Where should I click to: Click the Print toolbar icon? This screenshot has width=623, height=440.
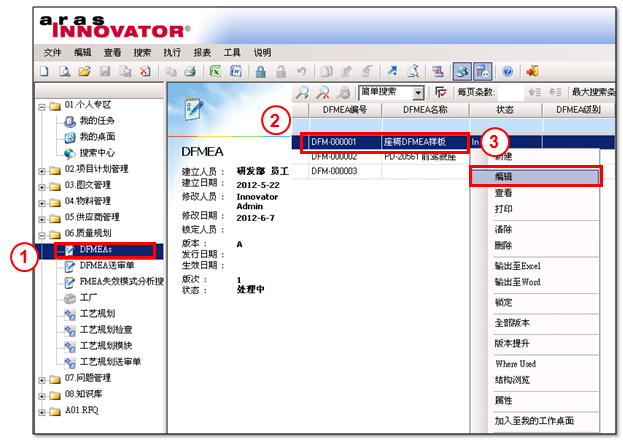point(190,72)
